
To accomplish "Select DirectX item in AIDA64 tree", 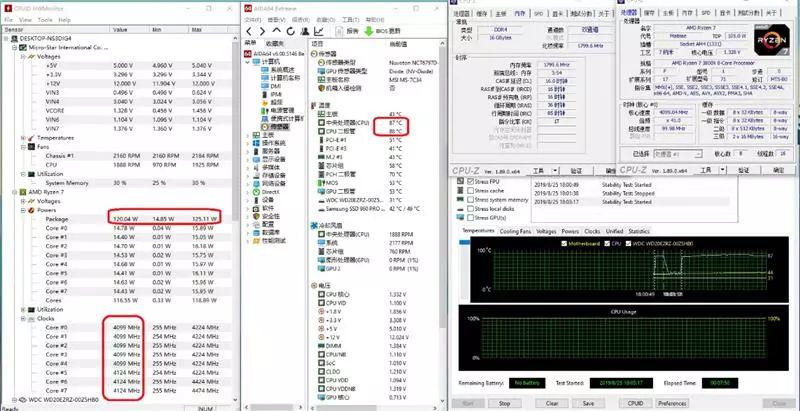I will [268, 192].
